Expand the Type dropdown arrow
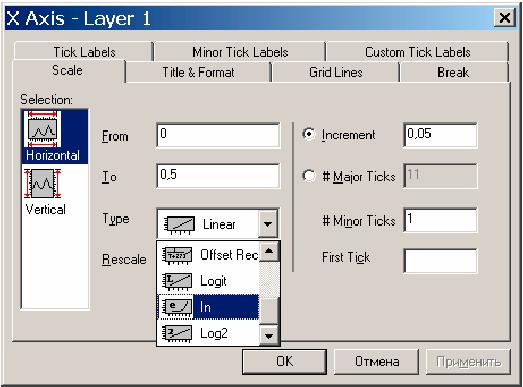 [x=268, y=224]
